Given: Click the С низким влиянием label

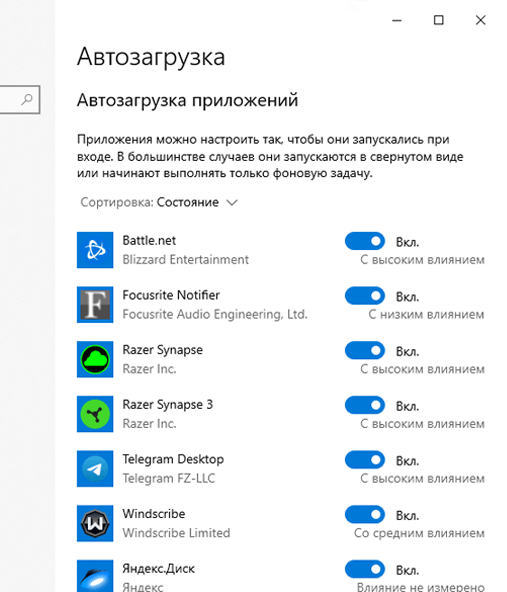Looking at the screenshot, I should tap(426, 314).
